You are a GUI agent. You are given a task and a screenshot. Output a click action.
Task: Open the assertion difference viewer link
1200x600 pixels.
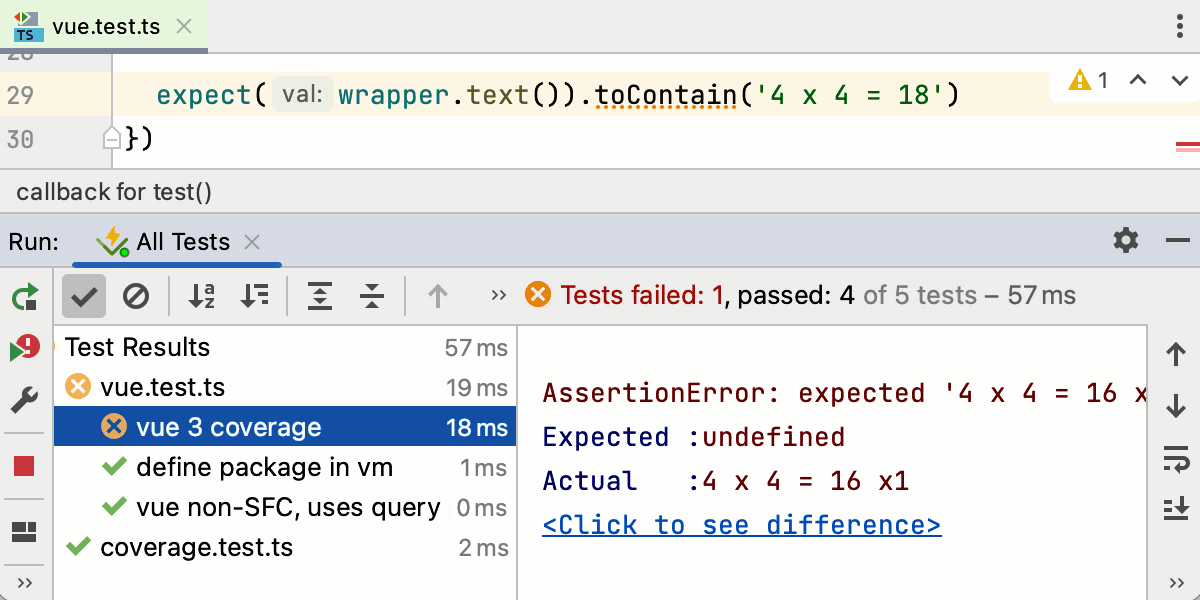(x=741, y=524)
